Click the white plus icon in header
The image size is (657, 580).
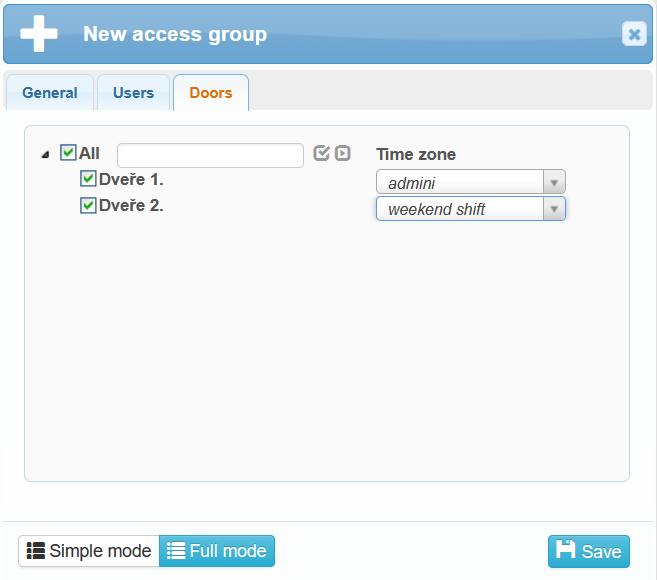point(39,33)
